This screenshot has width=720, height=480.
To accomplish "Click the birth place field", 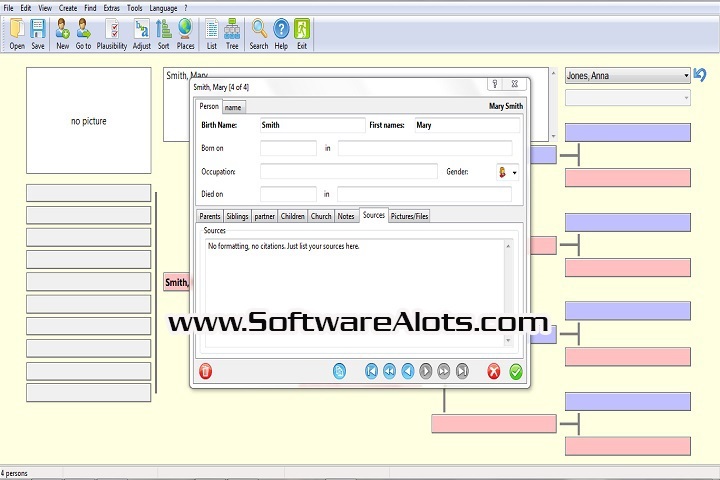I will [425, 148].
